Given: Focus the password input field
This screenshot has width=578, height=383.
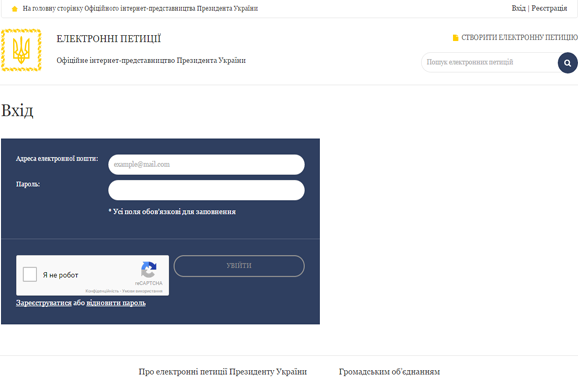Looking at the screenshot, I should [x=206, y=190].
